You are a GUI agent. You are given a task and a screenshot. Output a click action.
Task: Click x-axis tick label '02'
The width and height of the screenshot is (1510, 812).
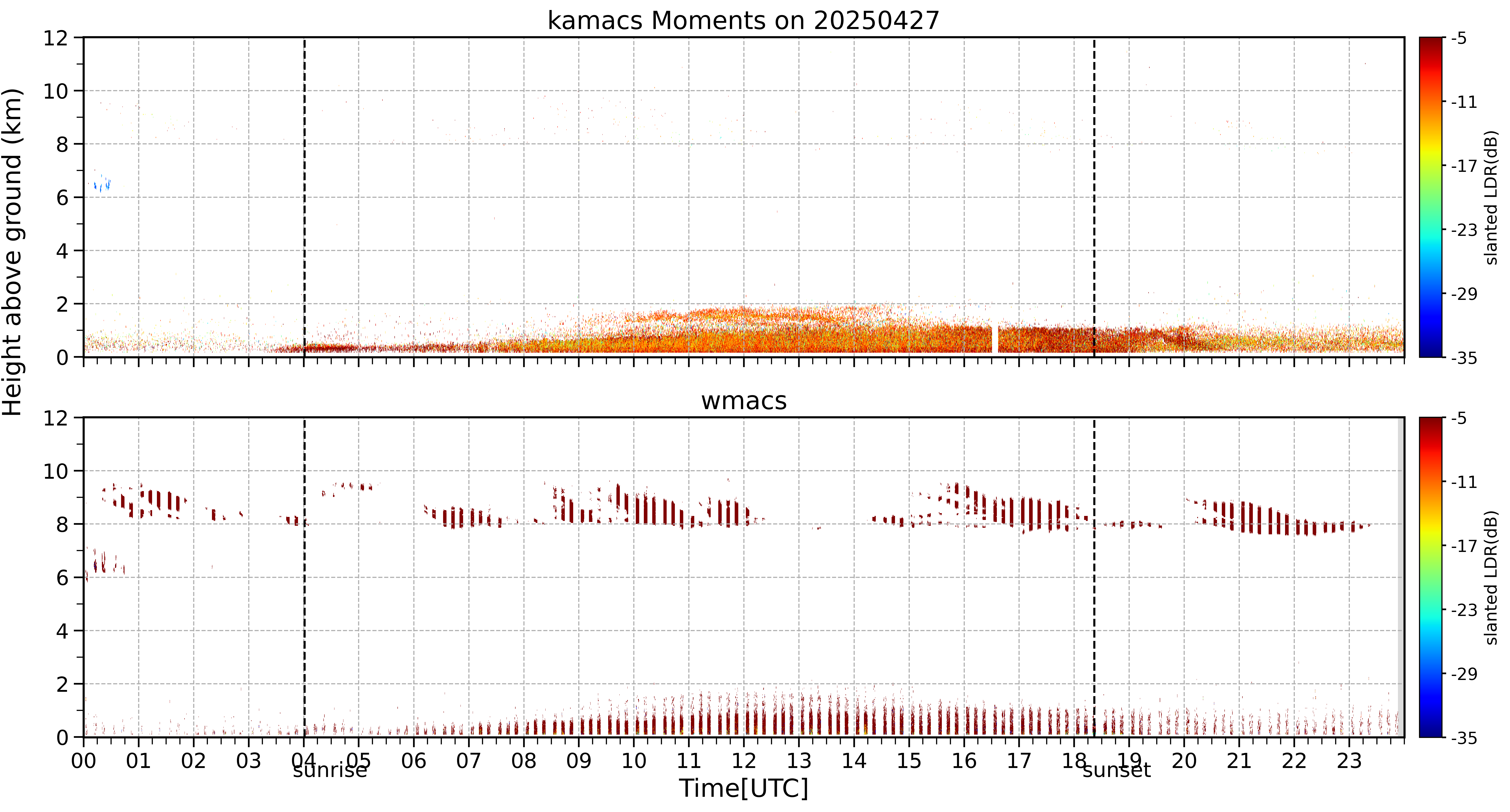194,761
